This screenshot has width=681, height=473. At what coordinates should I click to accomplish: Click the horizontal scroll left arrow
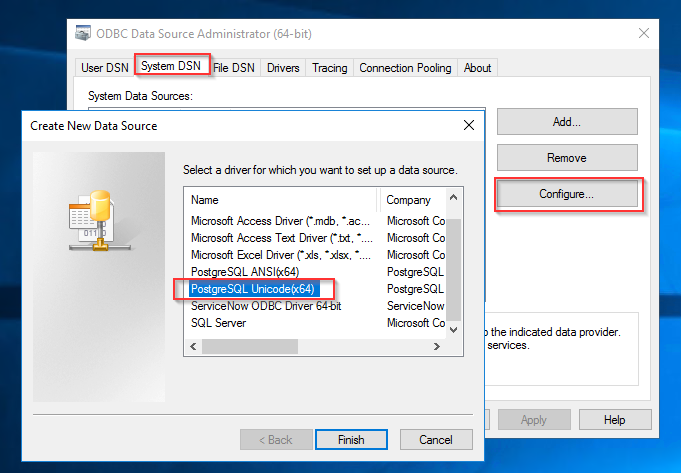click(x=193, y=346)
